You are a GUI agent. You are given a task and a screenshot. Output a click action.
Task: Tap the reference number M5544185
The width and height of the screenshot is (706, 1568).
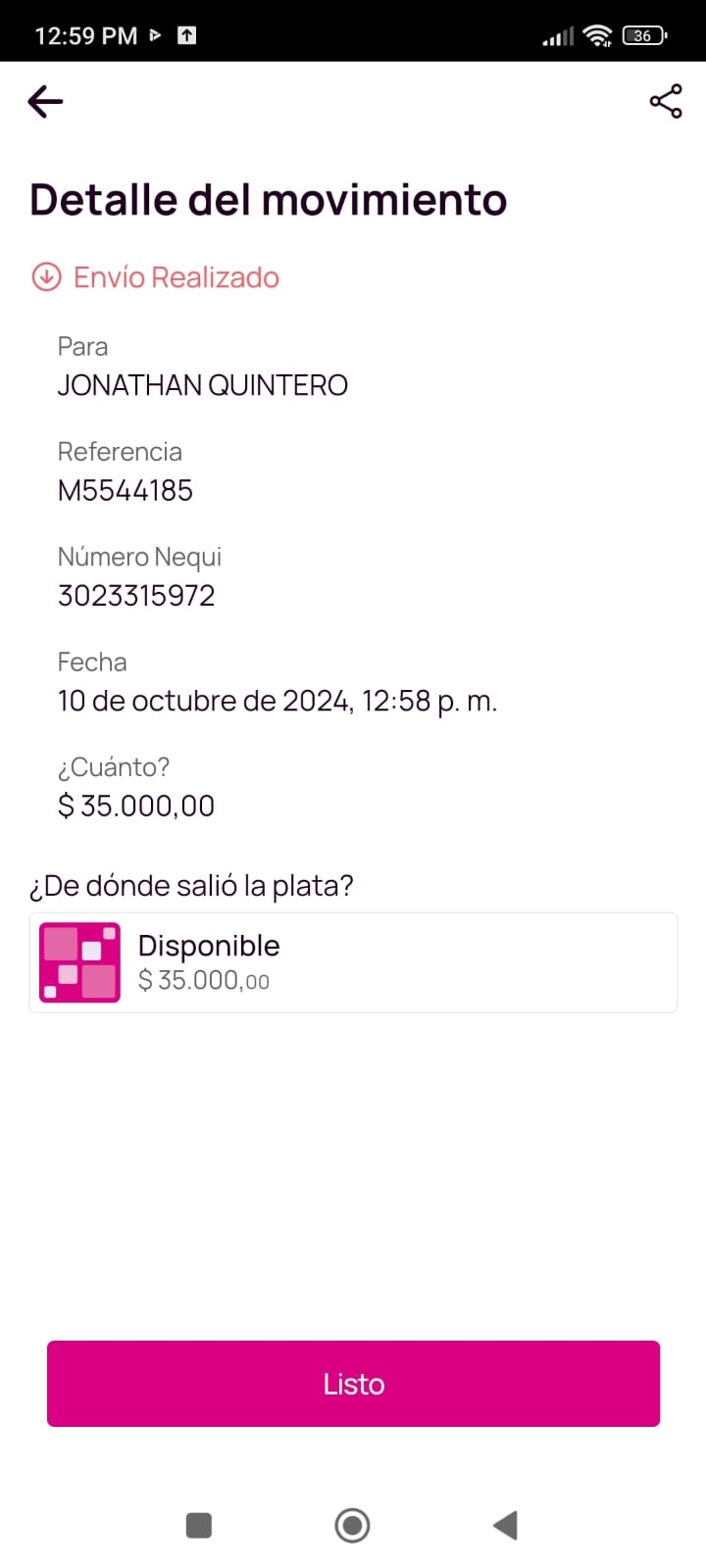tap(126, 490)
